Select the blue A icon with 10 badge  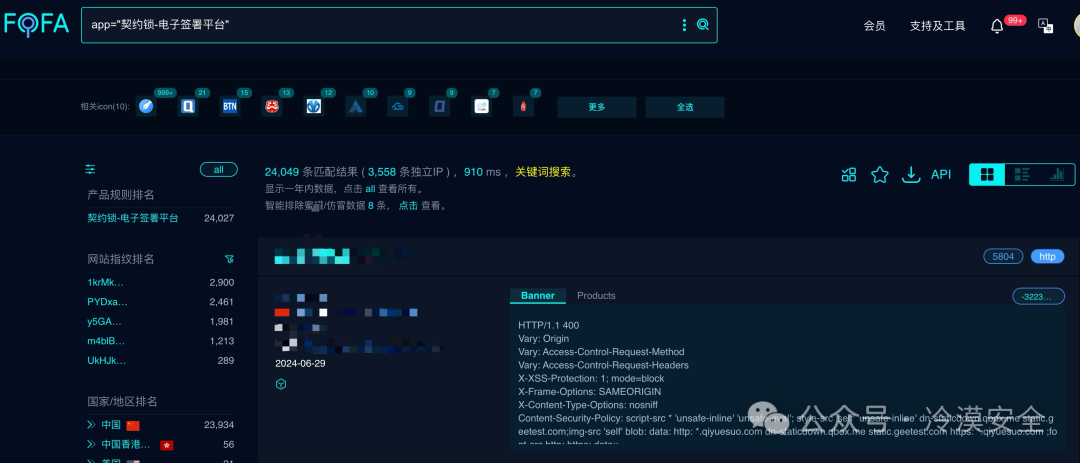(x=356, y=106)
